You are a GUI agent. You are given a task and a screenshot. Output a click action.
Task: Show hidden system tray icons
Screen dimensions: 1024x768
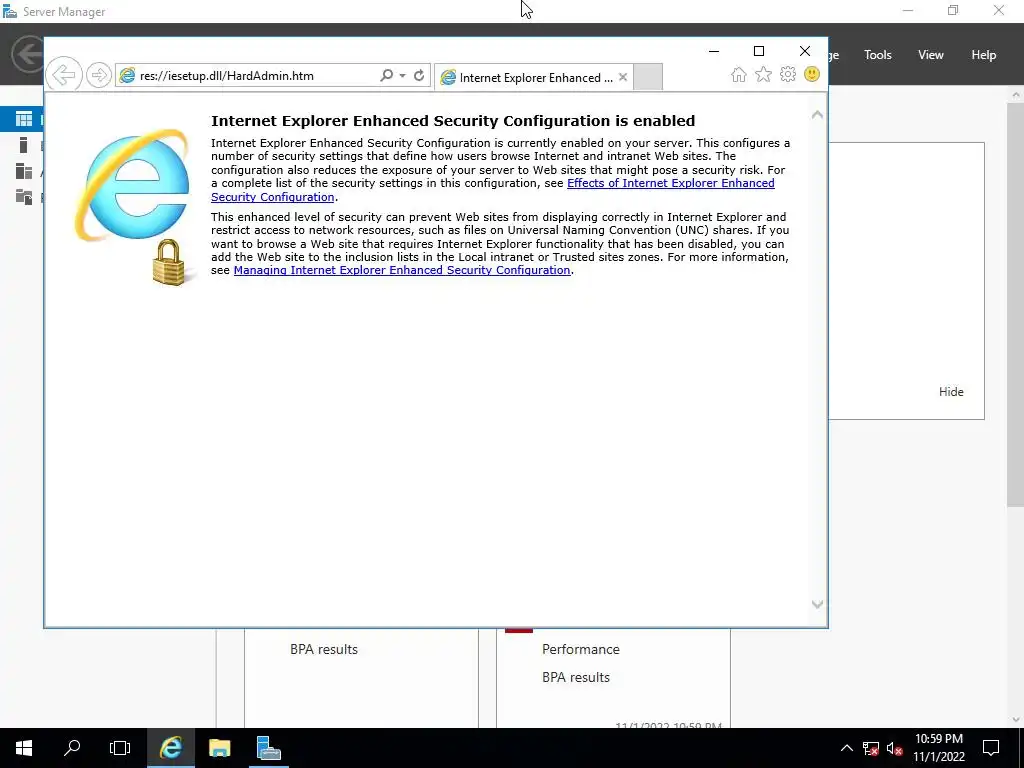coord(846,748)
